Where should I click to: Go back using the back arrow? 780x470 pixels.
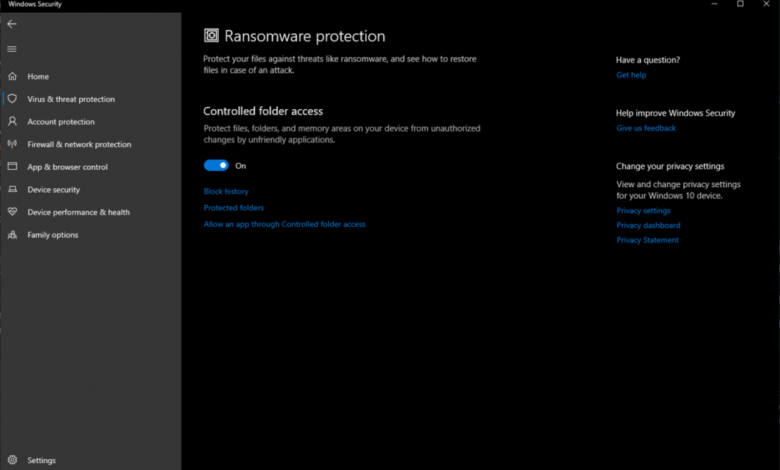point(12,24)
